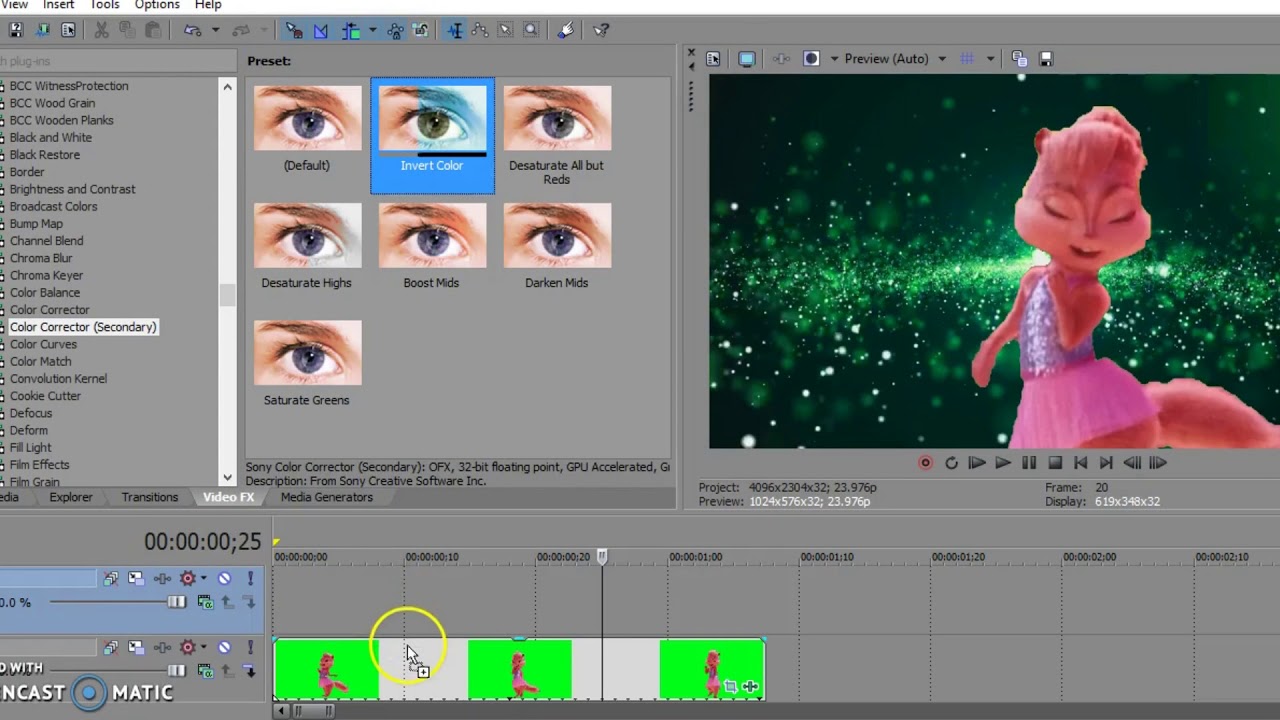Click the 00:00:01:00 mark on the timeline ruler

(x=695, y=557)
